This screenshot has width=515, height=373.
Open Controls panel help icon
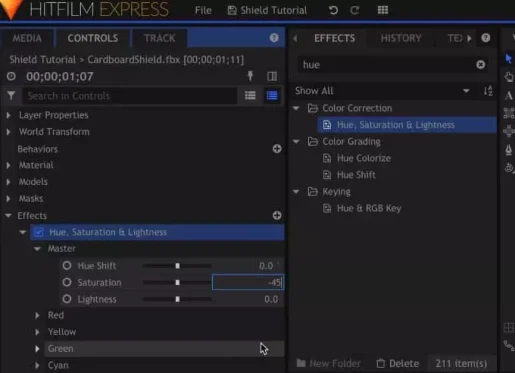tap(274, 38)
